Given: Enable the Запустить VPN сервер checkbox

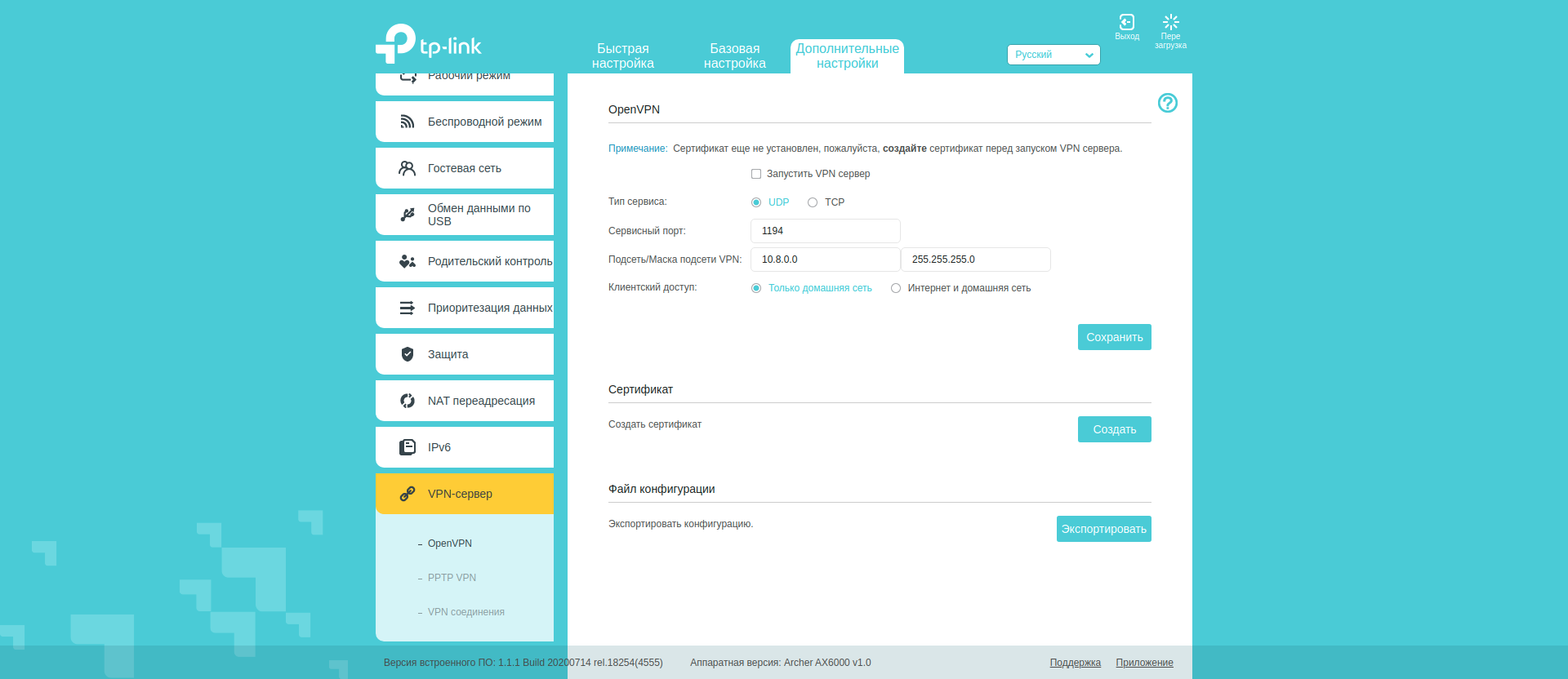Looking at the screenshot, I should pos(756,174).
